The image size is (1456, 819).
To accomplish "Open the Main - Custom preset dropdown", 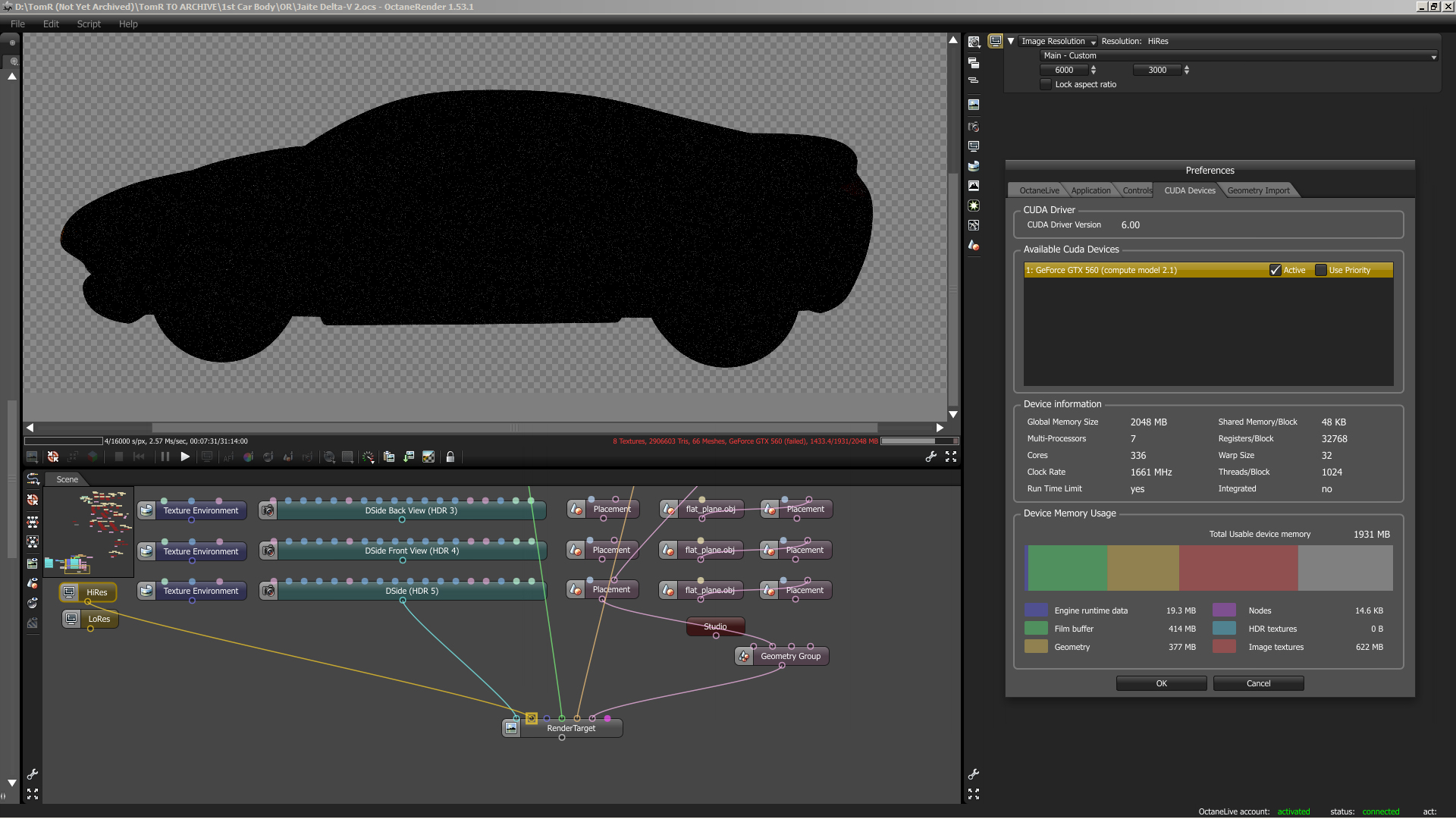I will point(1238,56).
